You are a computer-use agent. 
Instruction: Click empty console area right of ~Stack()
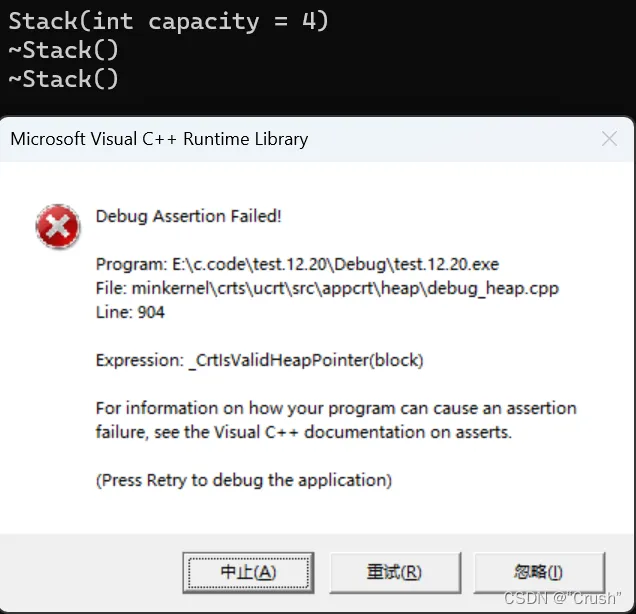coord(380,65)
